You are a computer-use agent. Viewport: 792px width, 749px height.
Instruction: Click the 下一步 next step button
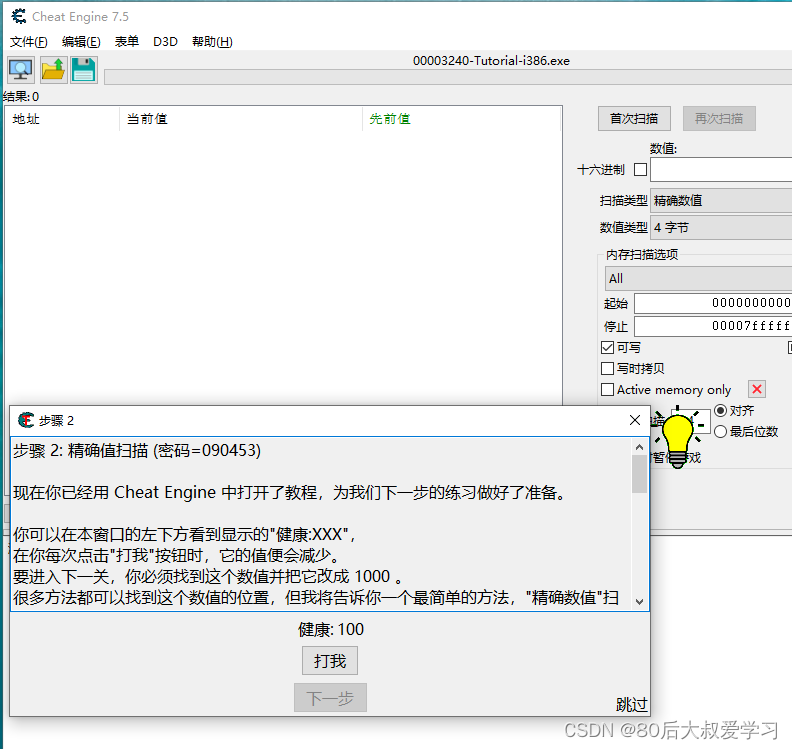[x=330, y=698]
